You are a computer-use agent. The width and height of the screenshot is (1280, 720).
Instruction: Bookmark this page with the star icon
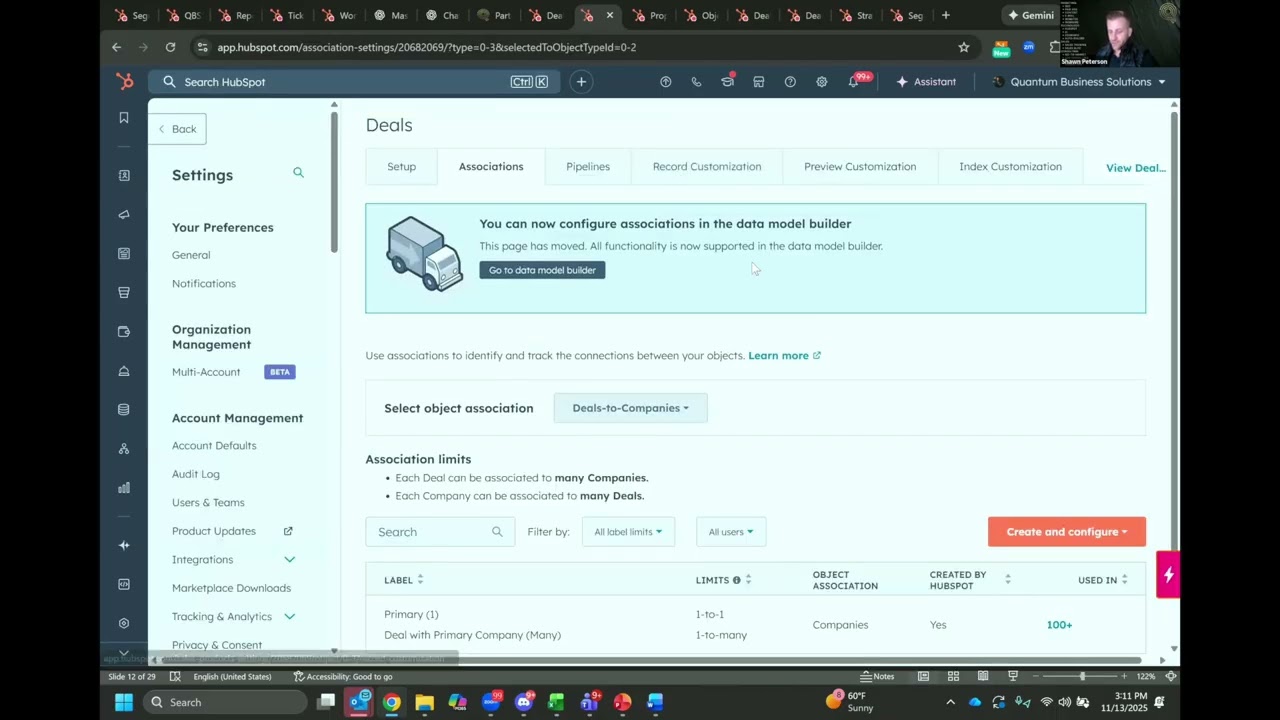click(964, 47)
